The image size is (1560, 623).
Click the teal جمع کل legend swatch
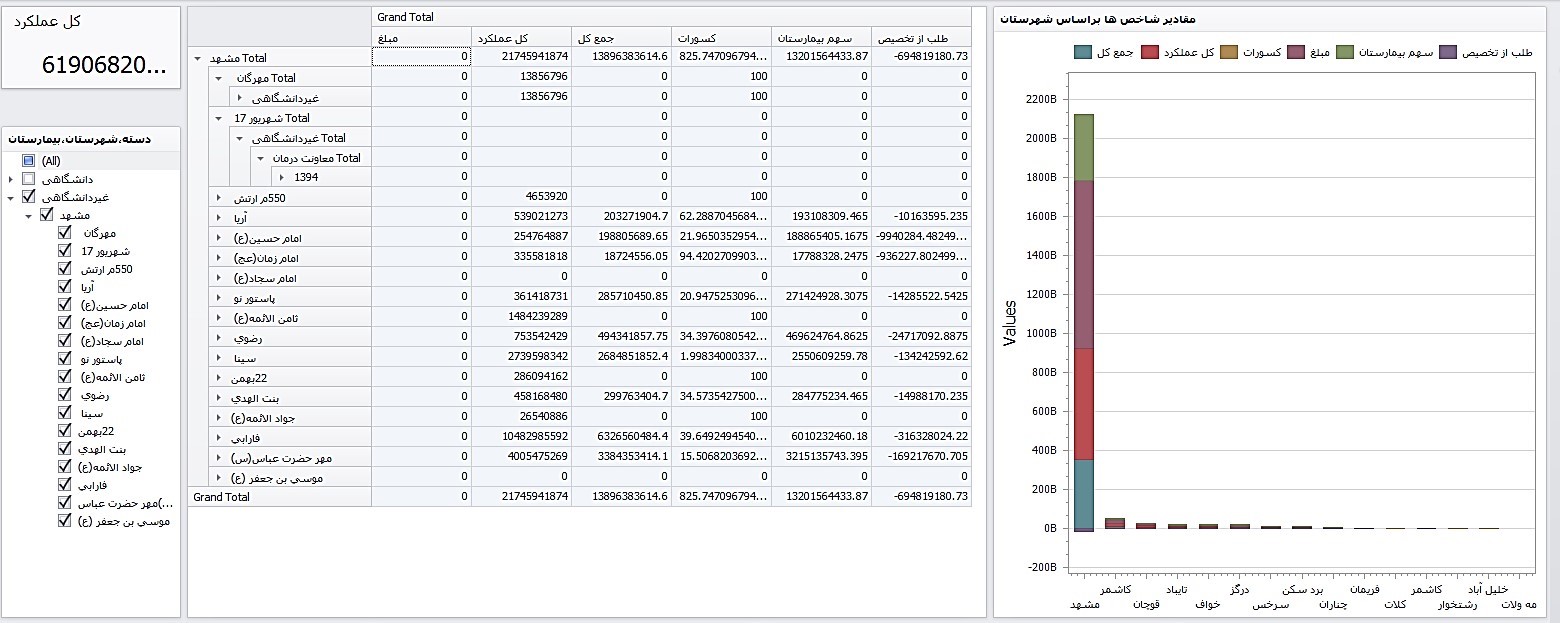pos(1083,52)
